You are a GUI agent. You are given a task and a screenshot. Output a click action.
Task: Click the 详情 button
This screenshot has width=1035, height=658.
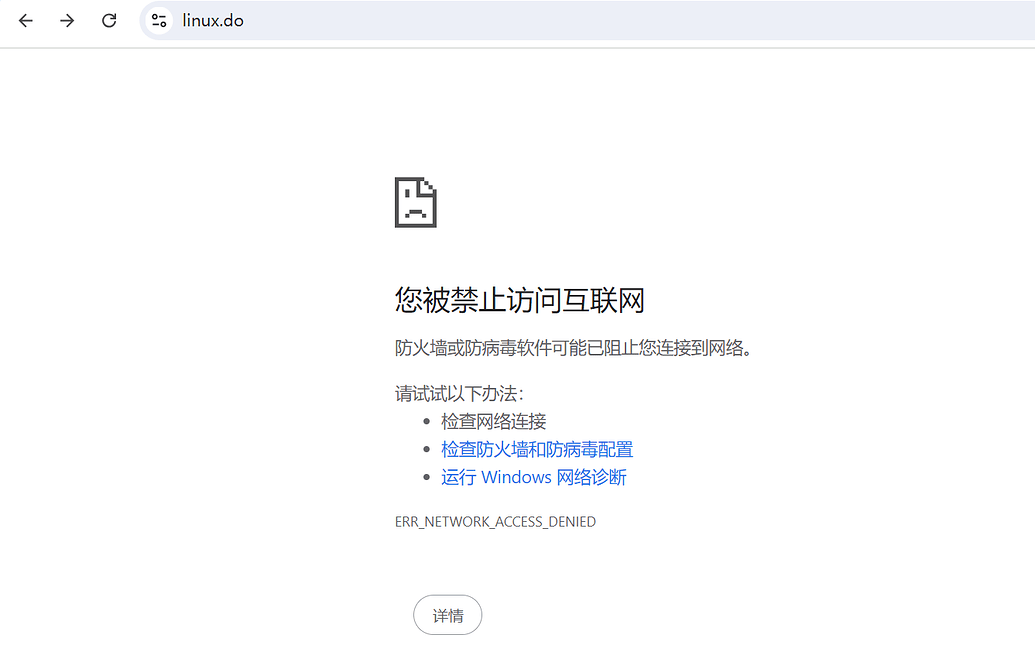(448, 615)
